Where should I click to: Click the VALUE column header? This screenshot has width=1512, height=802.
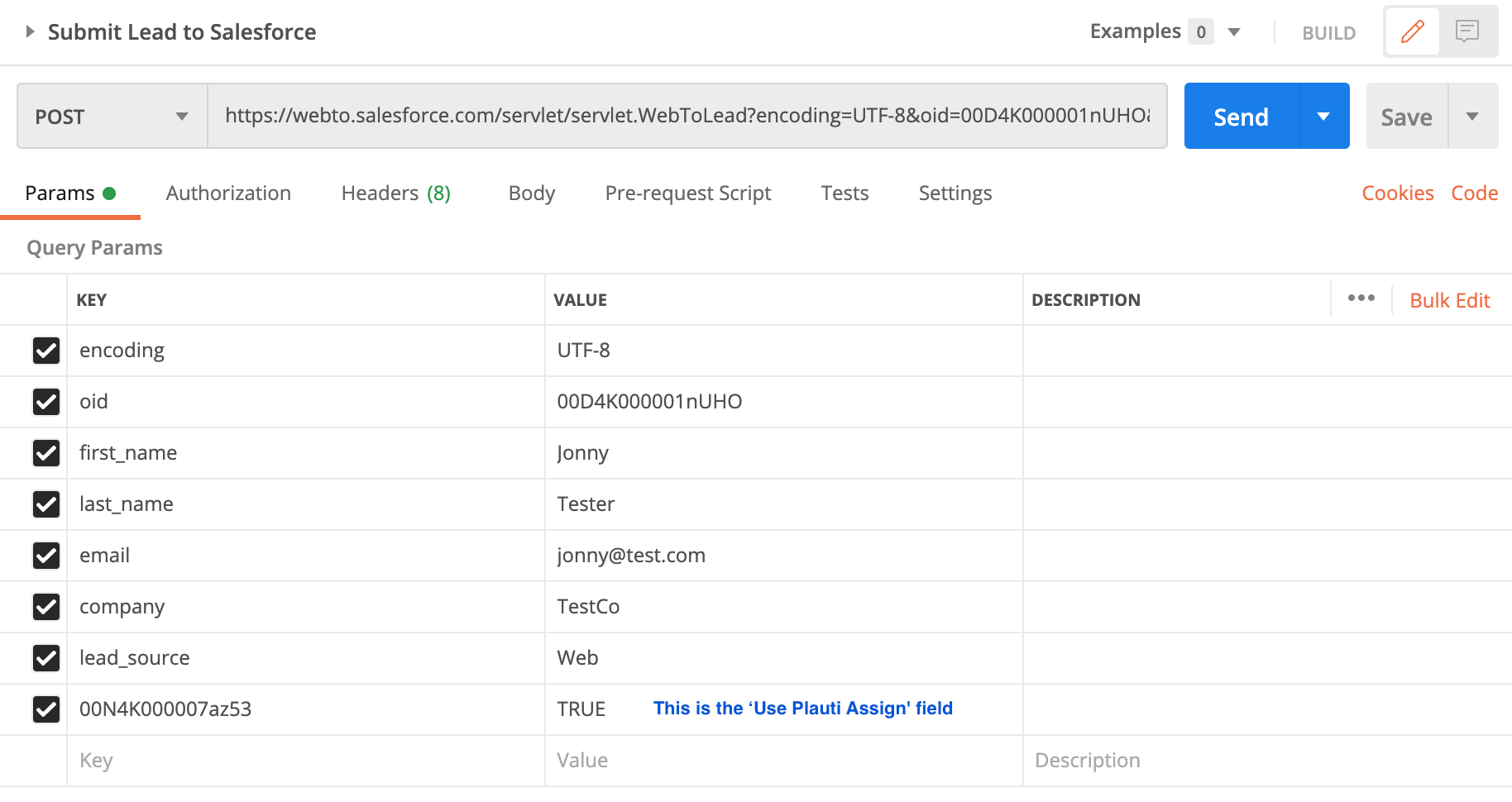click(x=581, y=300)
